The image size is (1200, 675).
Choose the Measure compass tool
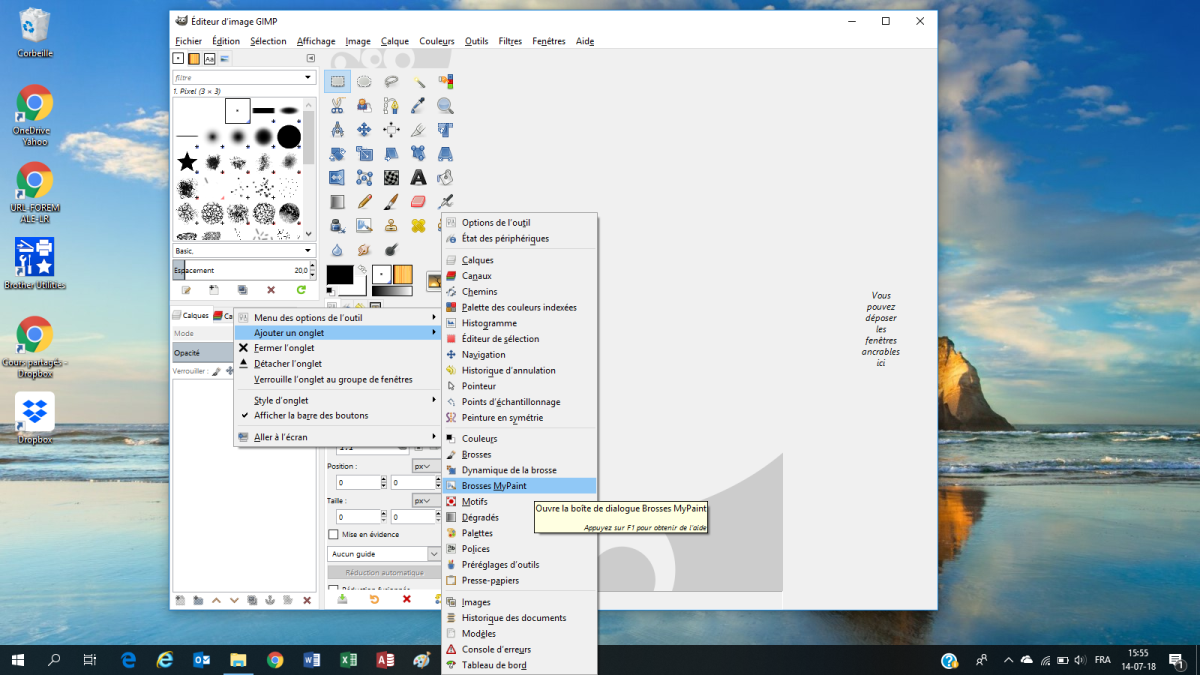[x=337, y=130]
